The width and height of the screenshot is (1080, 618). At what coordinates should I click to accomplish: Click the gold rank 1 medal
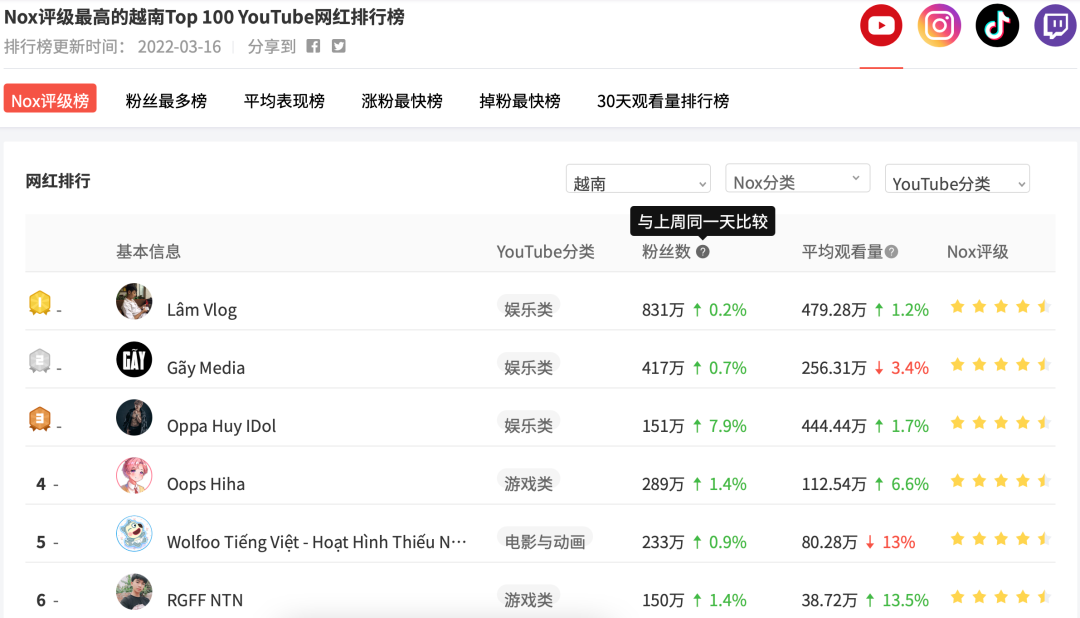40,302
